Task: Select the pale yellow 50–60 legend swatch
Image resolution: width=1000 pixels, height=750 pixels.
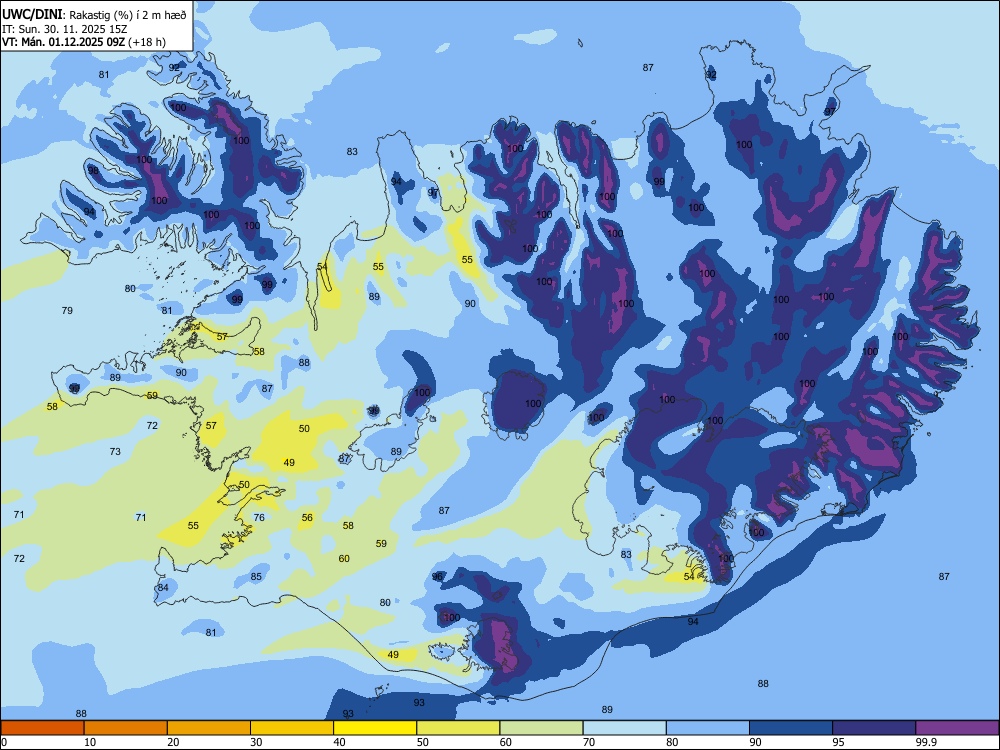Action: [458, 728]
